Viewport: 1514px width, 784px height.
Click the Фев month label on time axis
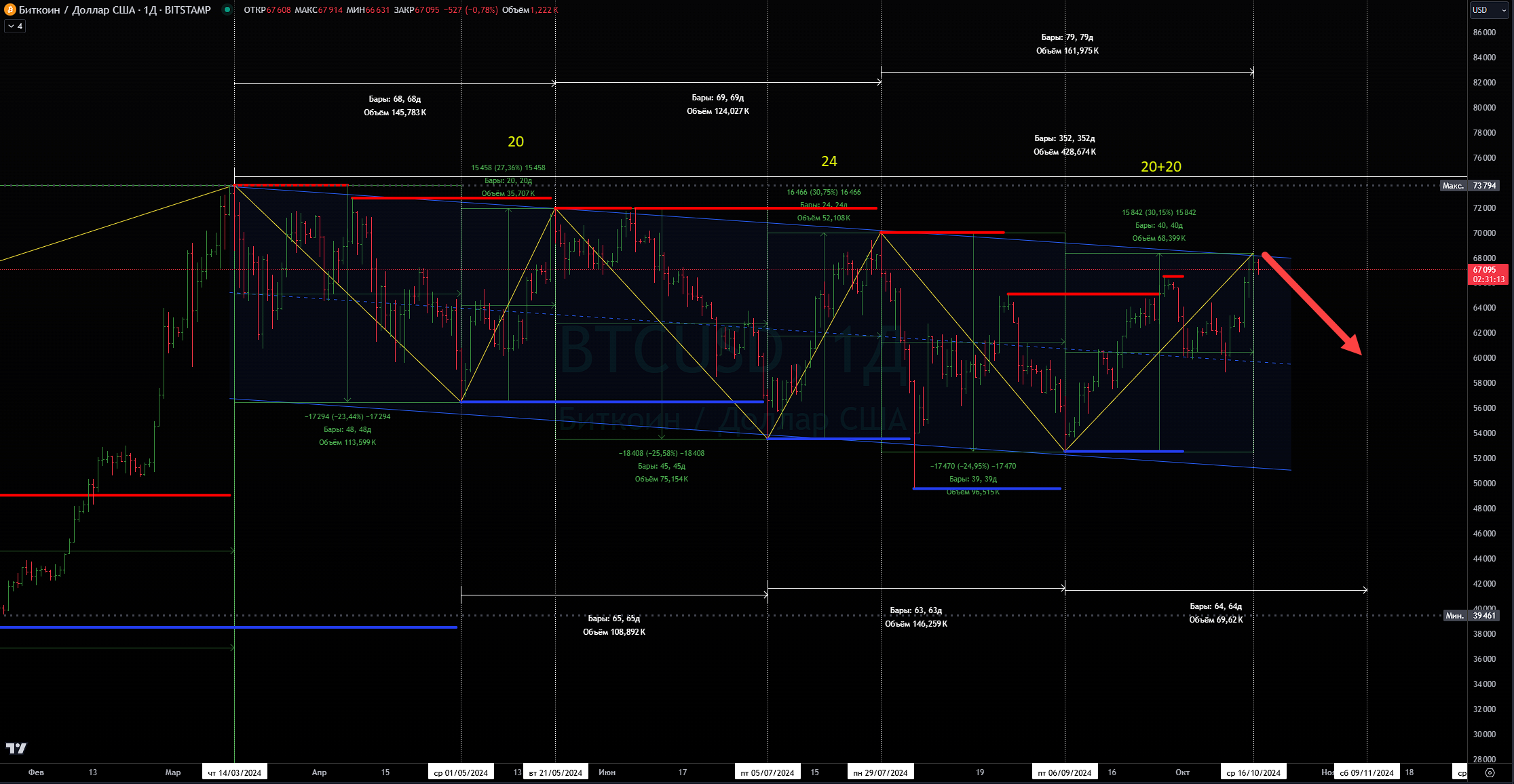tap(36, 772)
